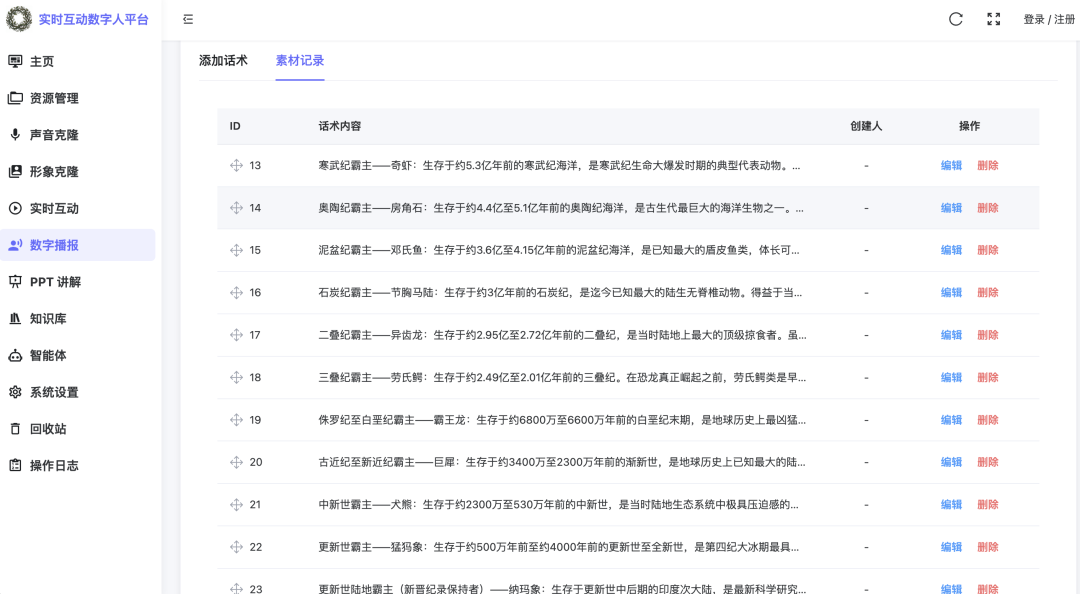Delete row 18 三叠纪霸主
Screen dimensions: 1080x594
tap(988, 377)
